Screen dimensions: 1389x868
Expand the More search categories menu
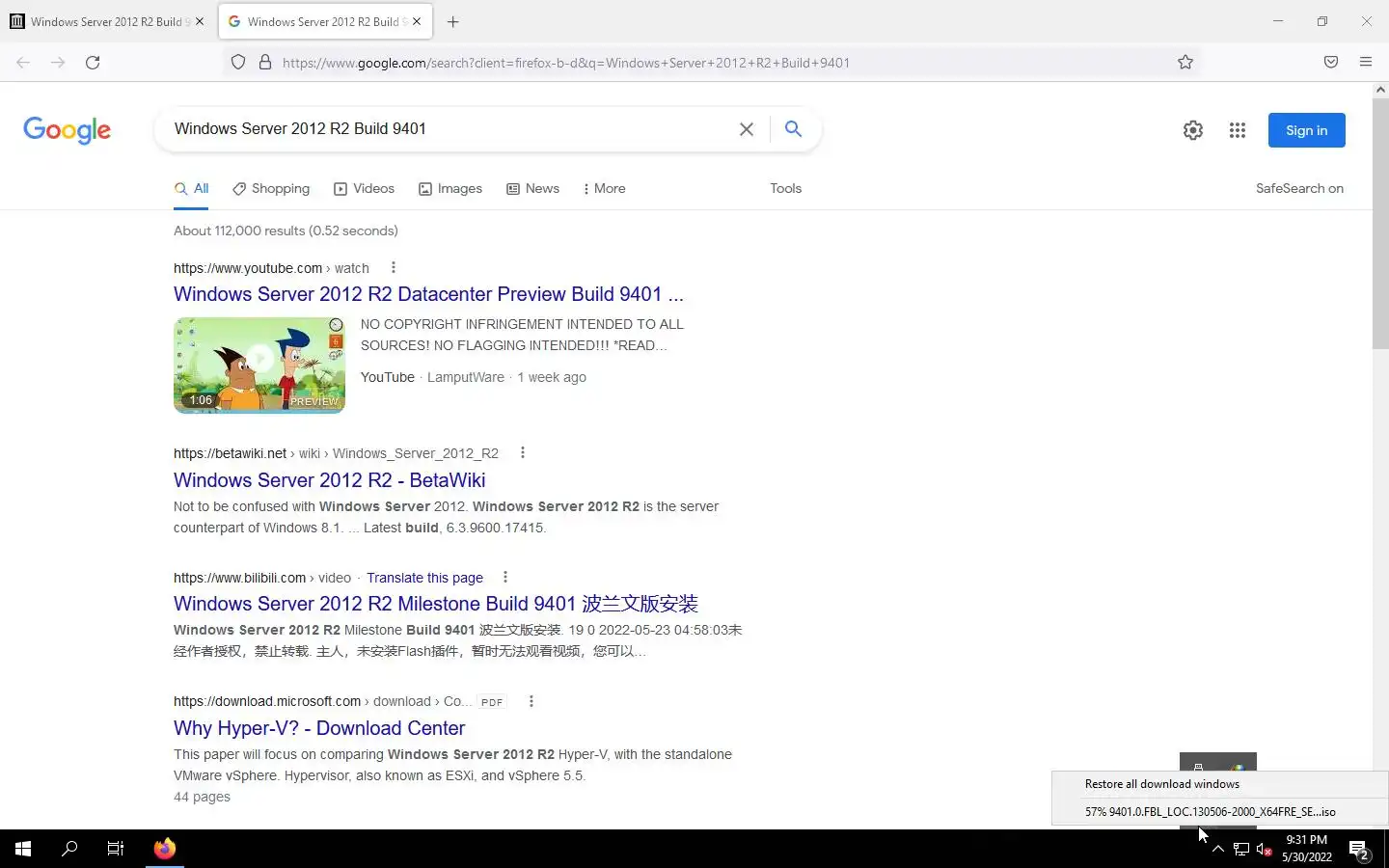tap(605, 189)
